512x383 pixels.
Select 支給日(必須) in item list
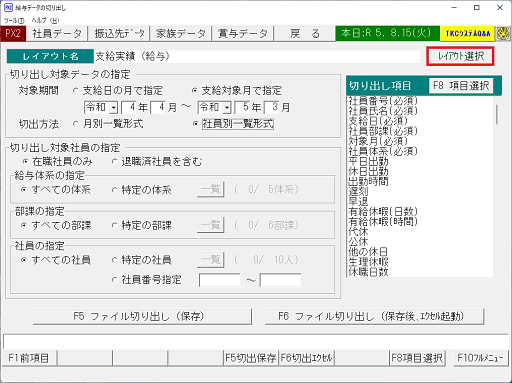pyautogui.click(x=378, y=121)
